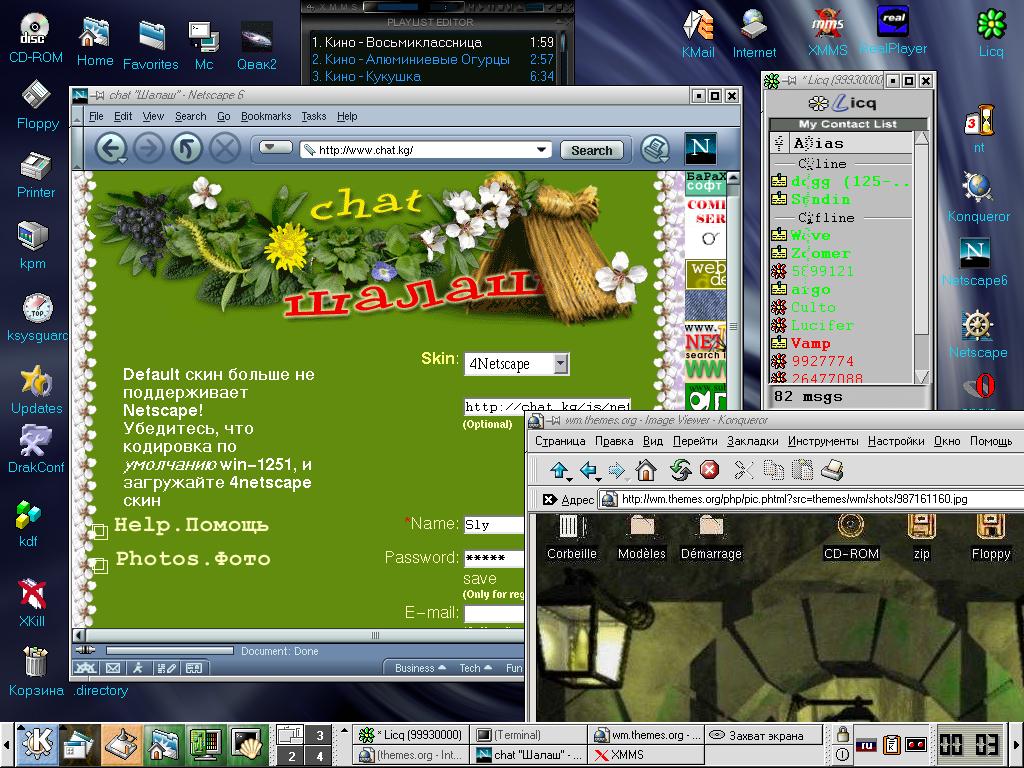This screenshot has height=768, width=1024.
Task: Click the Cut scissors icon in Konqueror
Action: (x=743, y=470)
